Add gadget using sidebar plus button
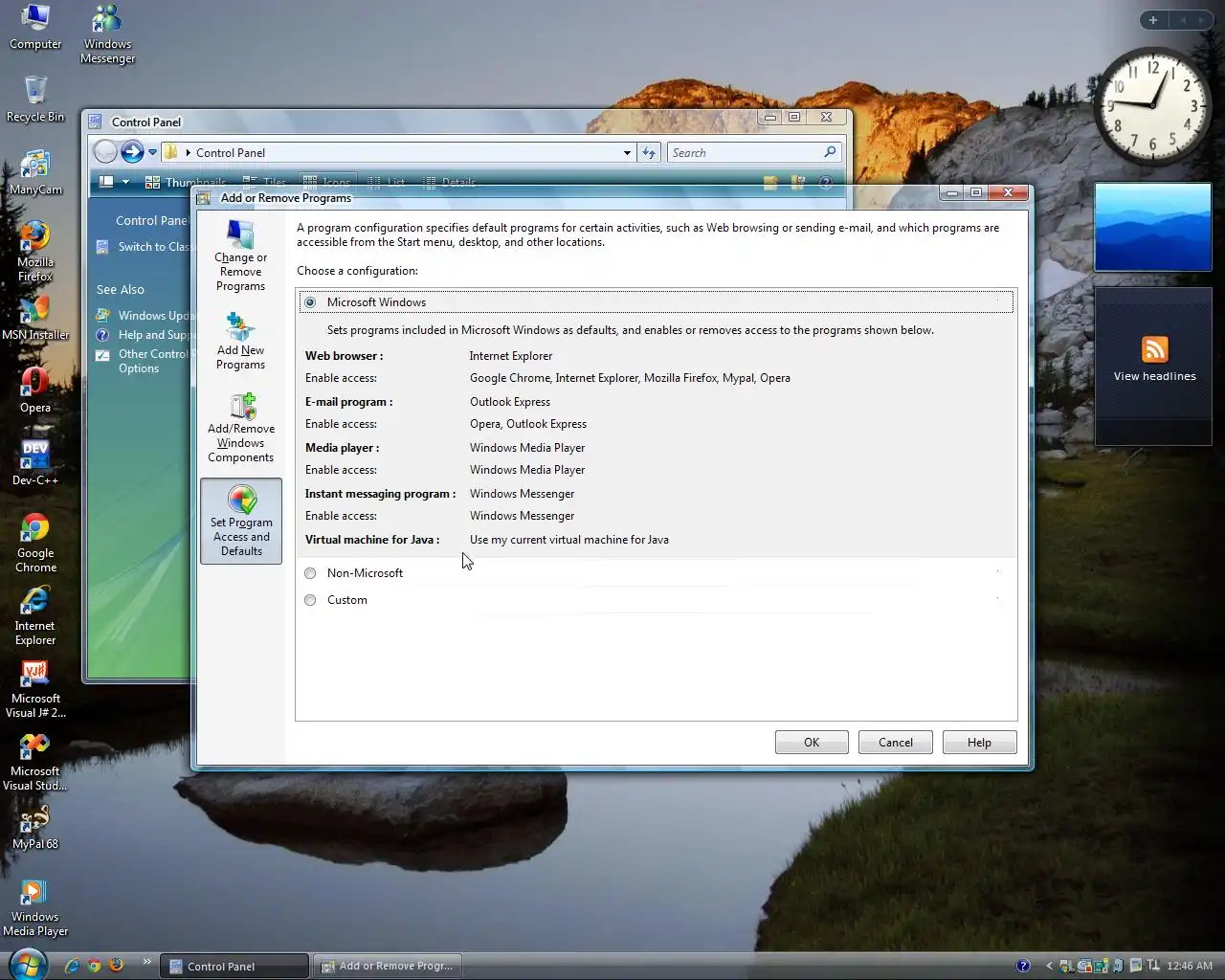1225x980 pixels. coord(1153,20)
